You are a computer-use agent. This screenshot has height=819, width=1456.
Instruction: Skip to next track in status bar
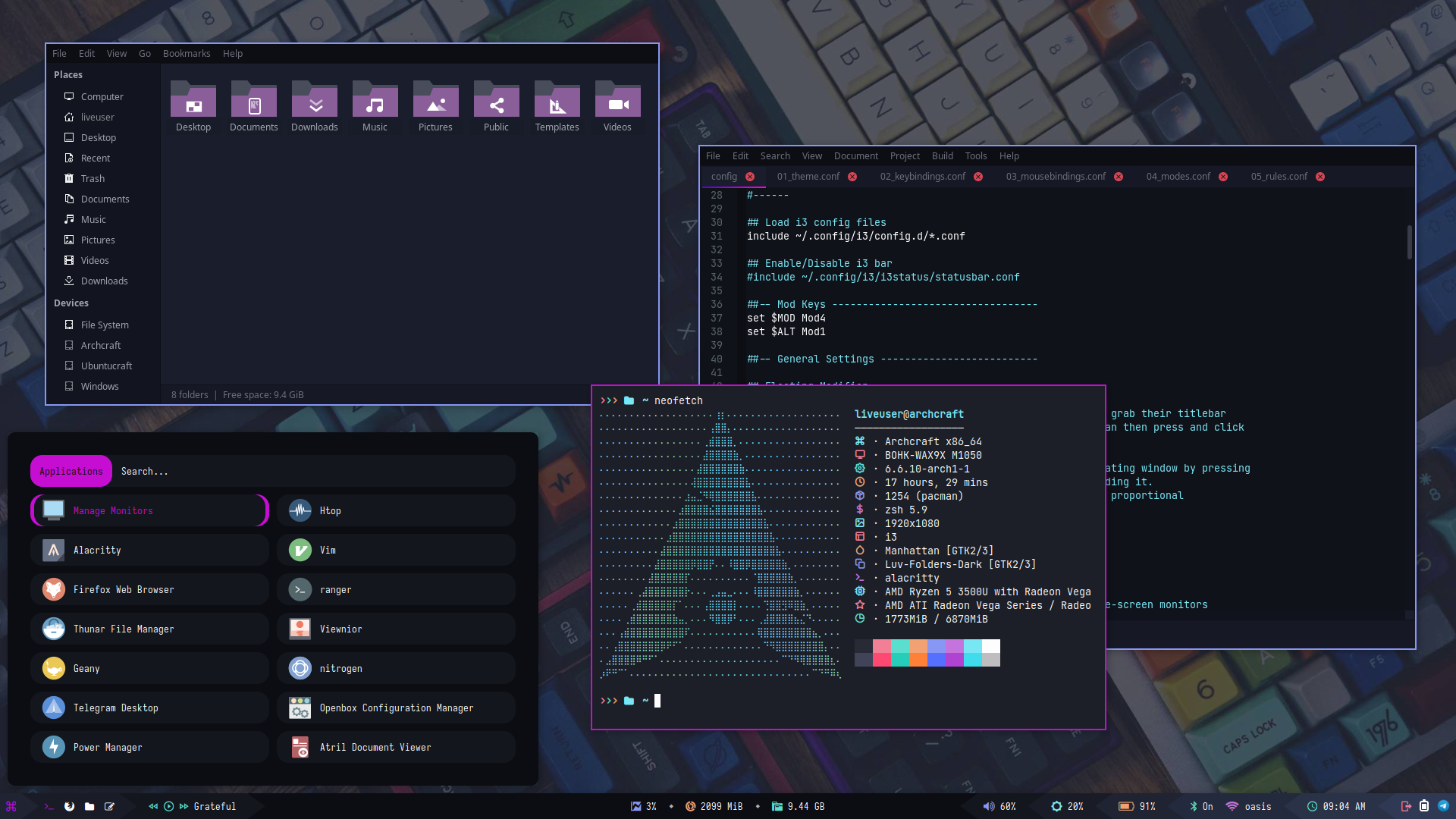184,806
